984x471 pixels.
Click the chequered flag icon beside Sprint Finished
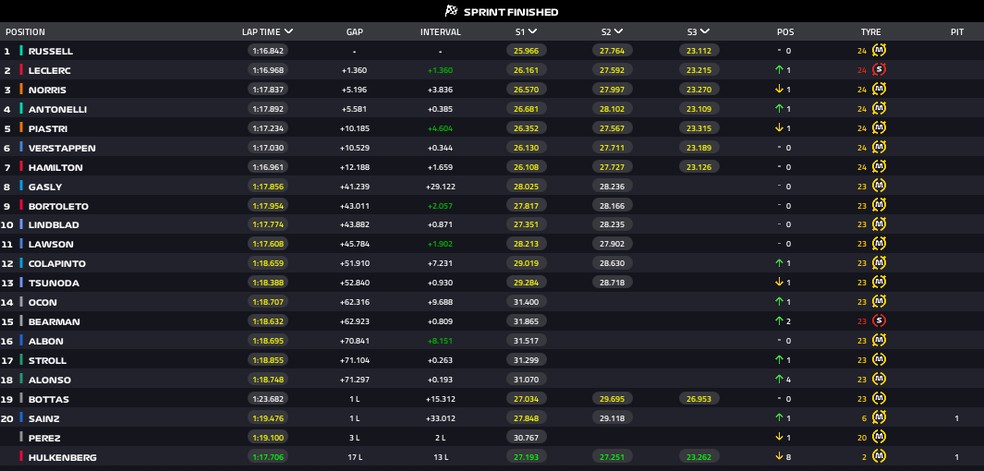coord(451,11)
